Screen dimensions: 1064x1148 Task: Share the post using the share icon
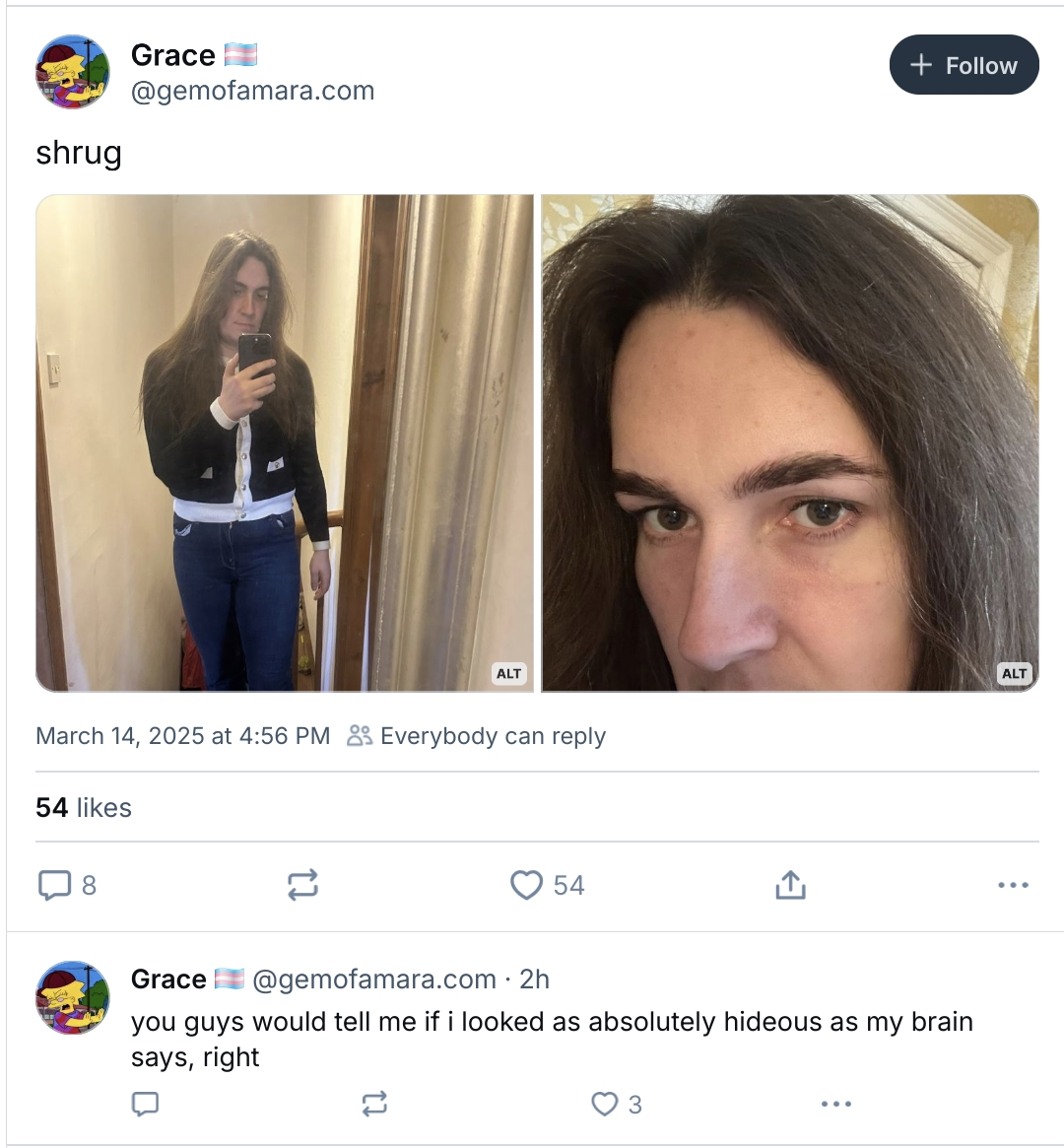(x=790, y=885)
